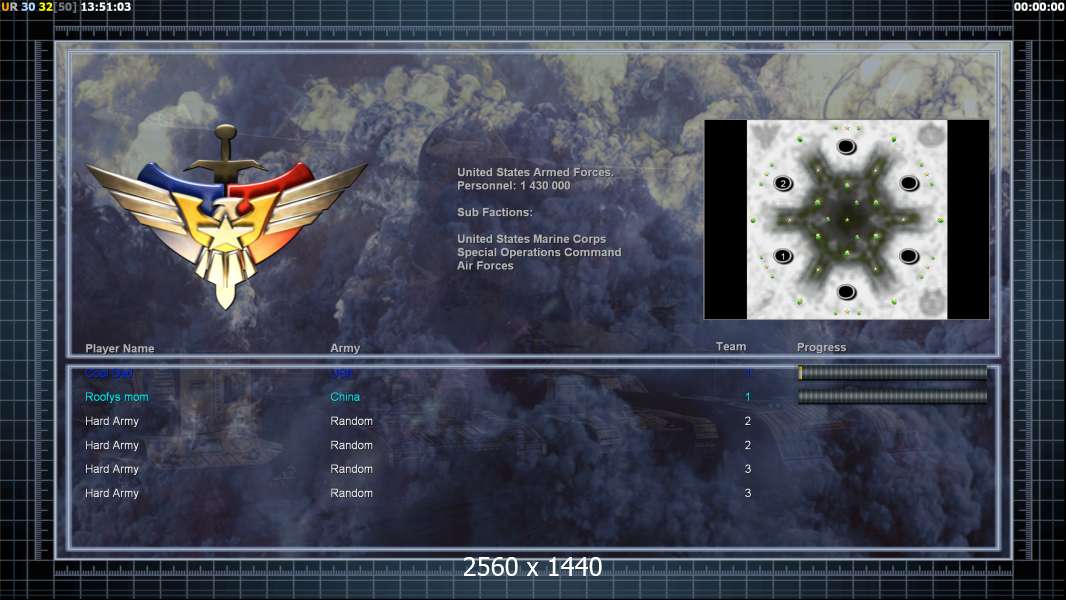Viewport: 1066px width, 600px height.
Task: Click the map preview thumbnail center
Action: pos(846,219)
